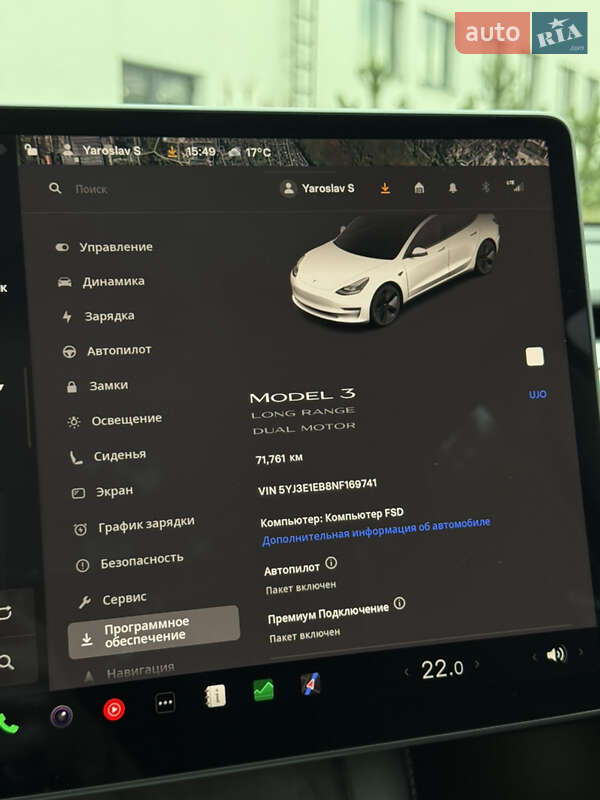This screenshot has width=600, height=800.
Task: Tap the magnifier icon on left map panel
Action: pyautogui.click(x=7, y=663)
